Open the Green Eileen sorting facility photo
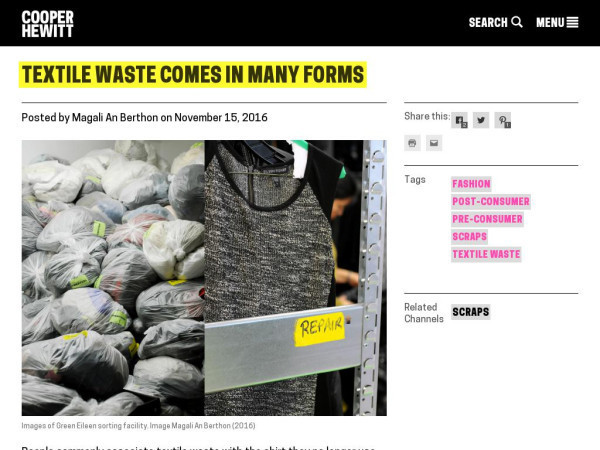The height and width of the screenshot is (450, 600). 204,278
